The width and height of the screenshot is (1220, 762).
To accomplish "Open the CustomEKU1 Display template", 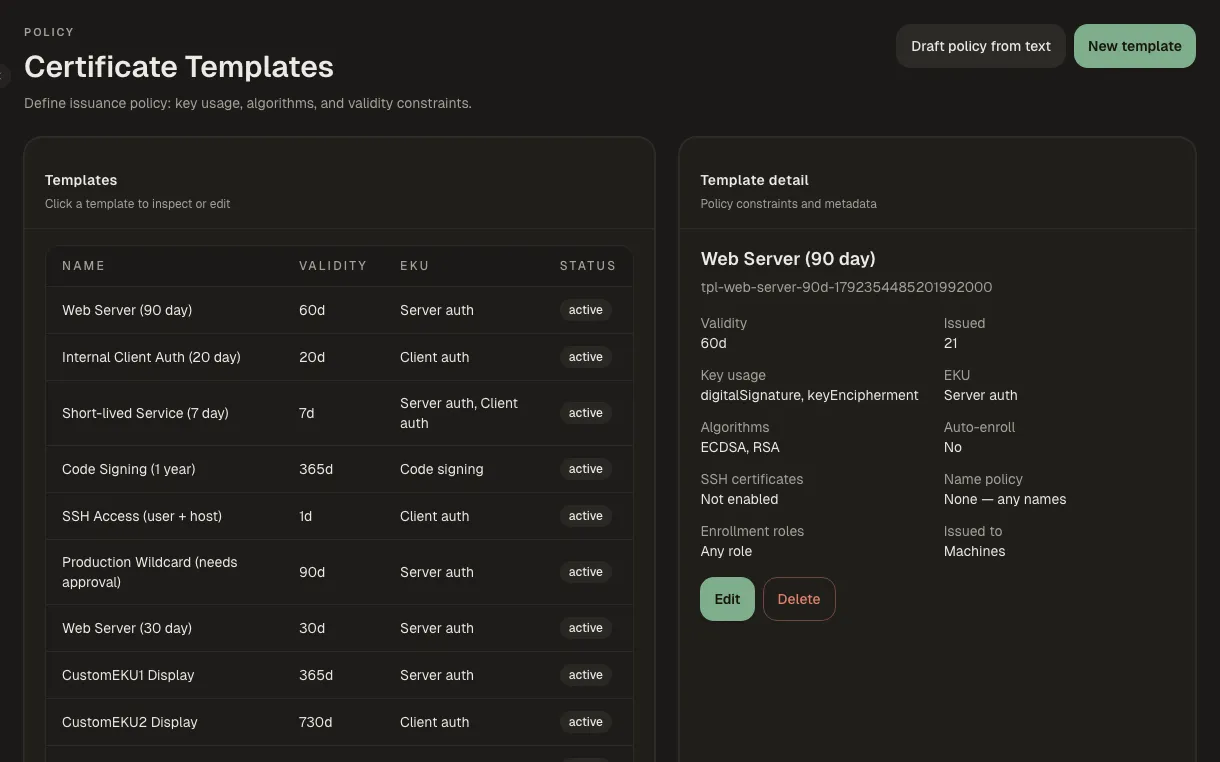I will 339,675.
